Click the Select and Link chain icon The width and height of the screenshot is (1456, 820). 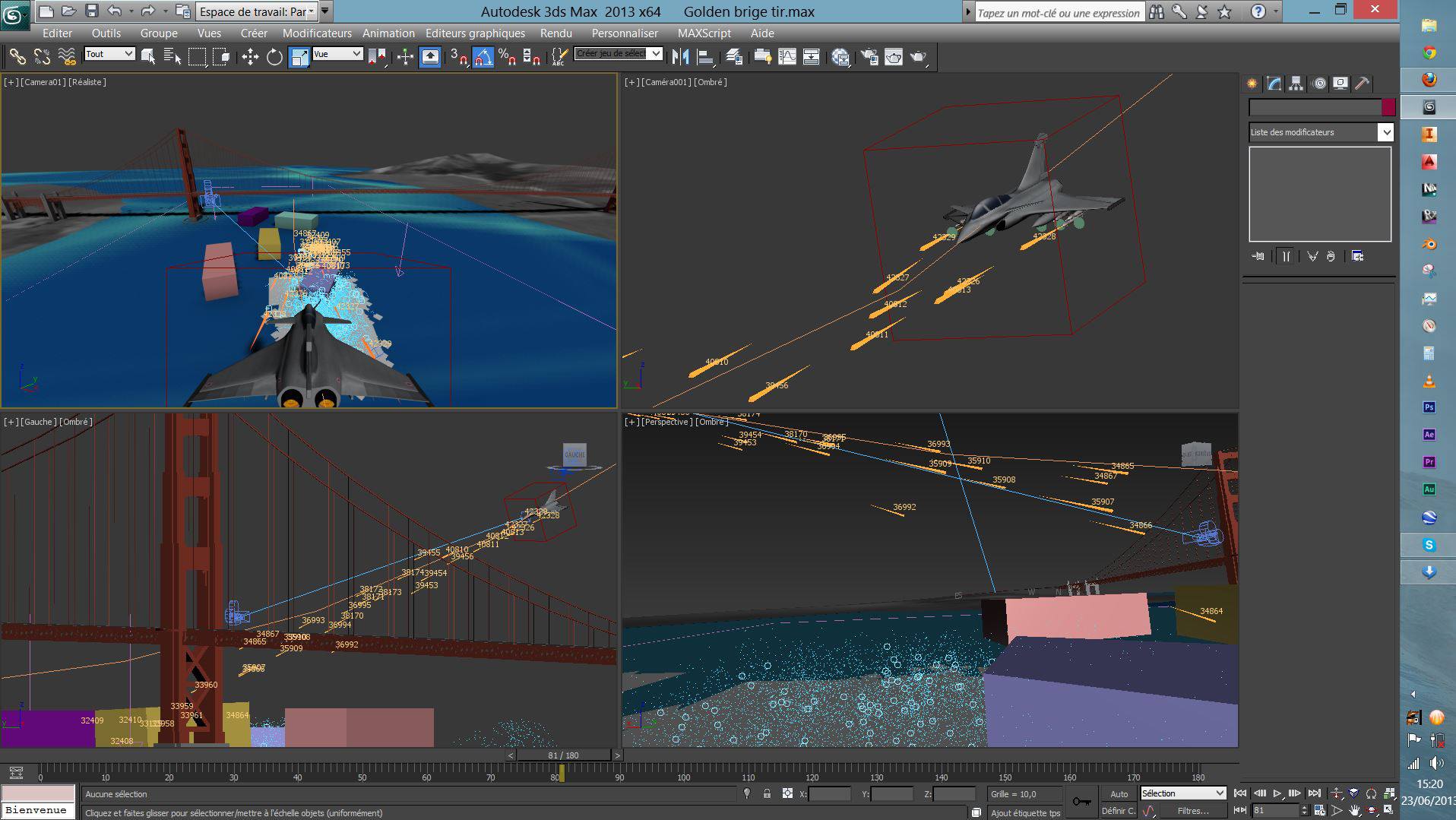17,57
